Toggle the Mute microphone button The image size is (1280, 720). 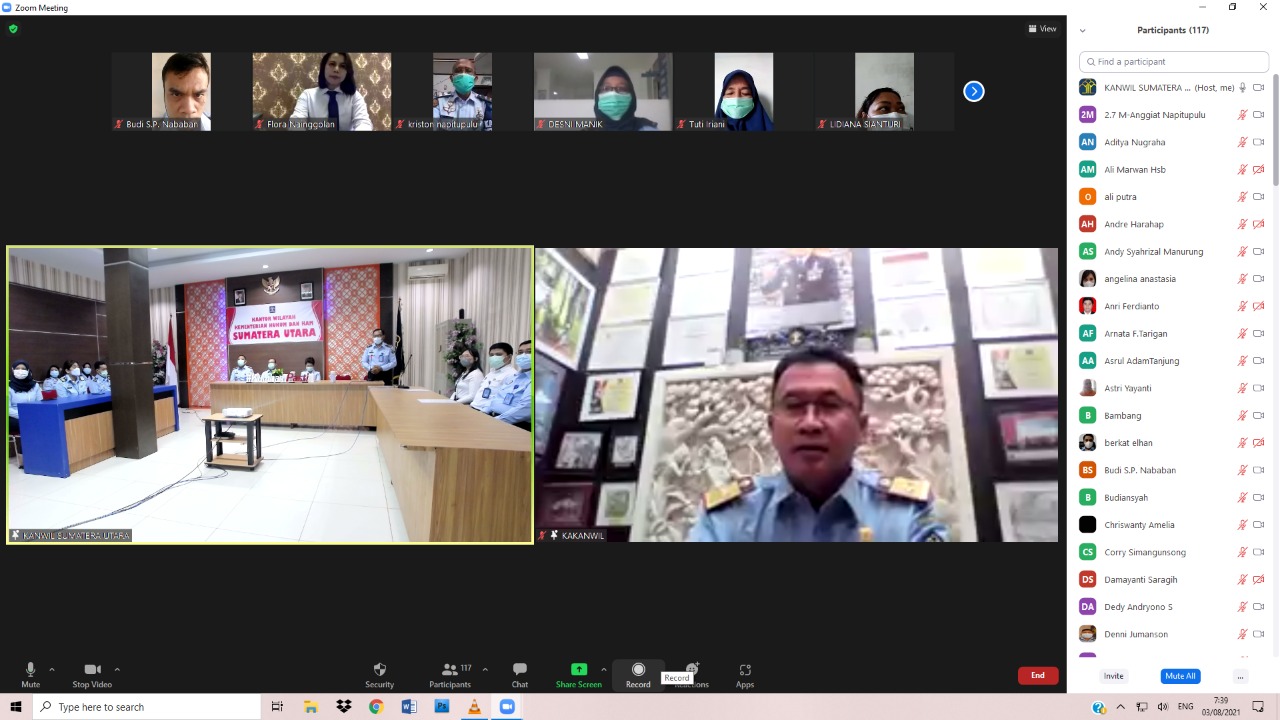coord(30,670)
